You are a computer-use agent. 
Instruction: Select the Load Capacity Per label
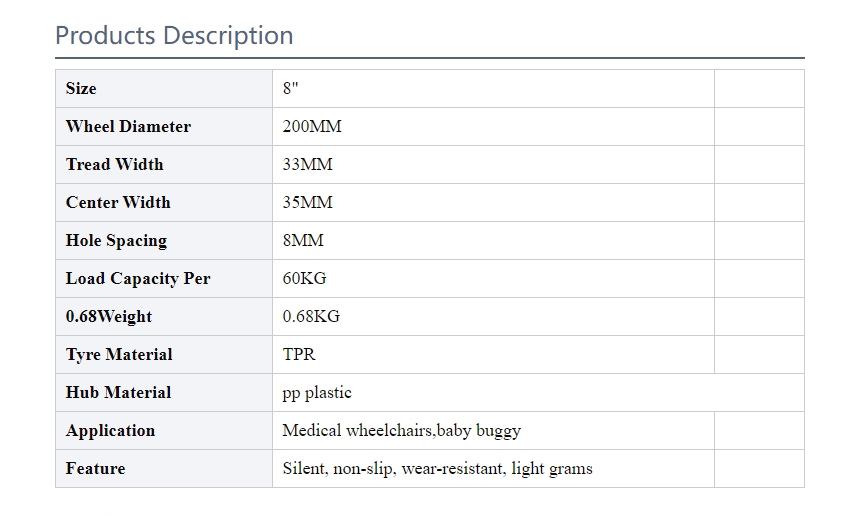pyautogui.click(x=138, y=279)
